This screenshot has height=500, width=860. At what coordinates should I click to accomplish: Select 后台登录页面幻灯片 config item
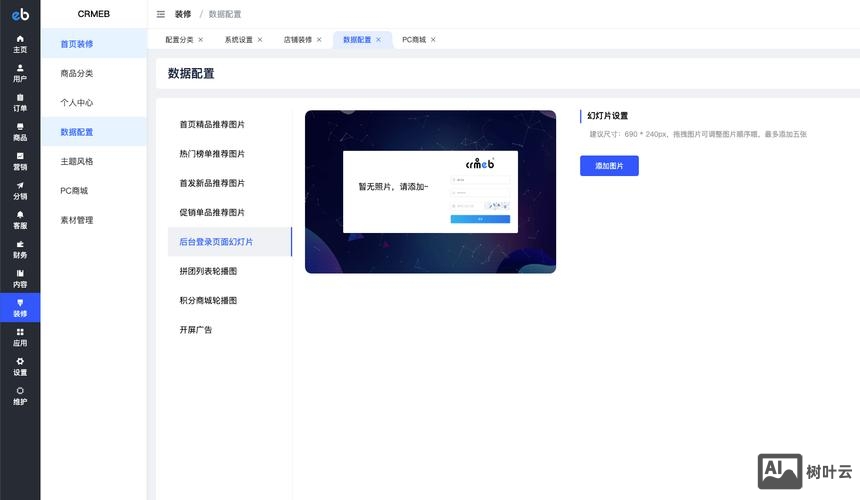click(230, 242)
